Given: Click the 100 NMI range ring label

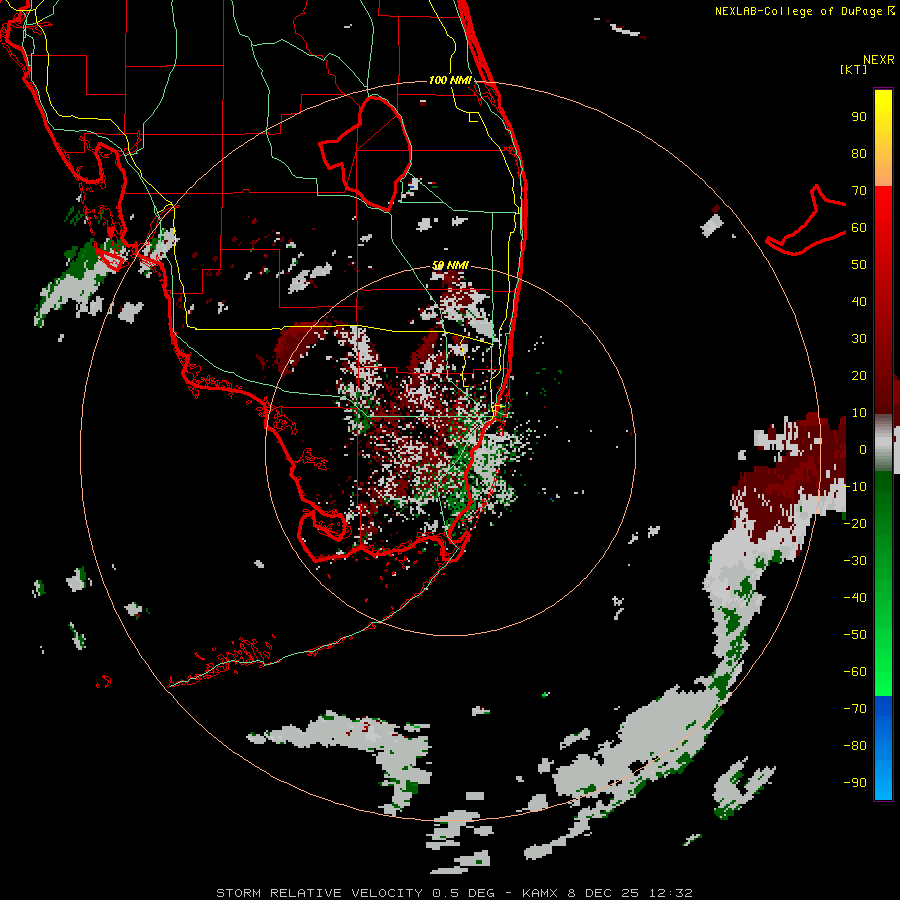Looking at the screenshot, I should [450, 80].
